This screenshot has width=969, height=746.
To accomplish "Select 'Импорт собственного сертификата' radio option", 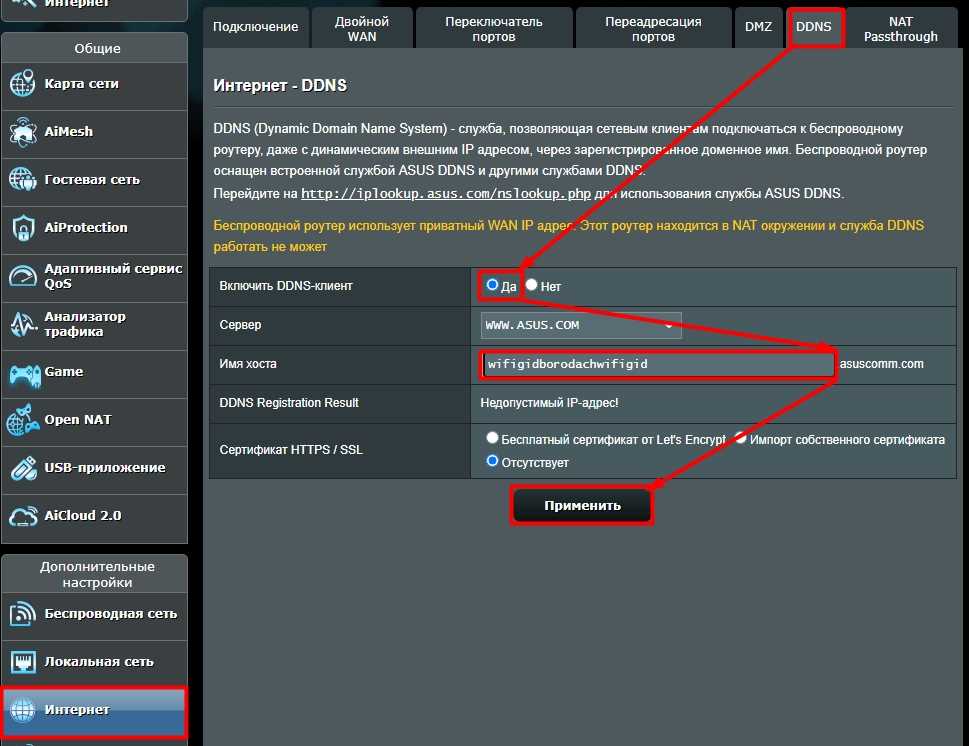I will [740, 438].
